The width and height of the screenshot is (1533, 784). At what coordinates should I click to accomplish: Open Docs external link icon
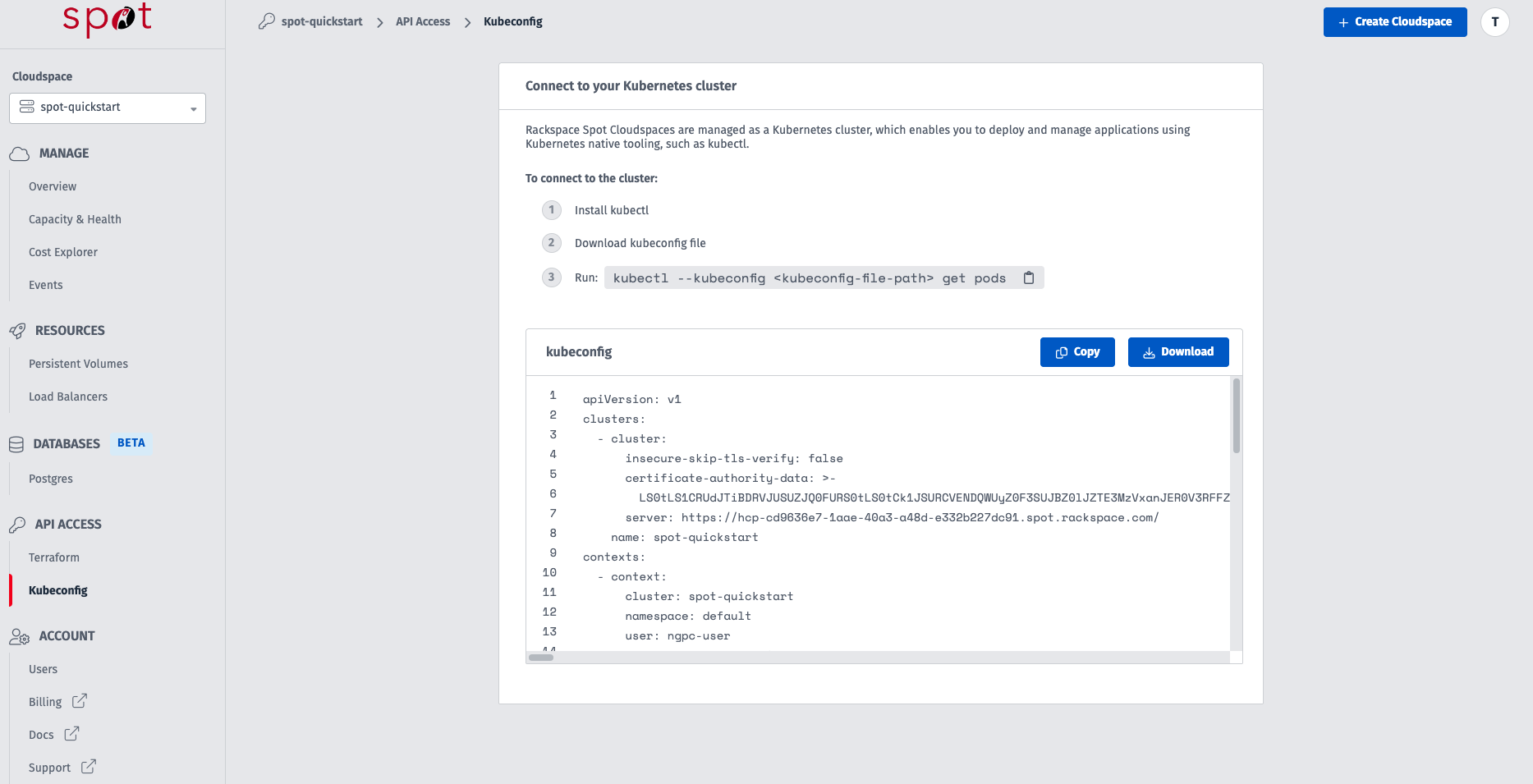point(72,734)
